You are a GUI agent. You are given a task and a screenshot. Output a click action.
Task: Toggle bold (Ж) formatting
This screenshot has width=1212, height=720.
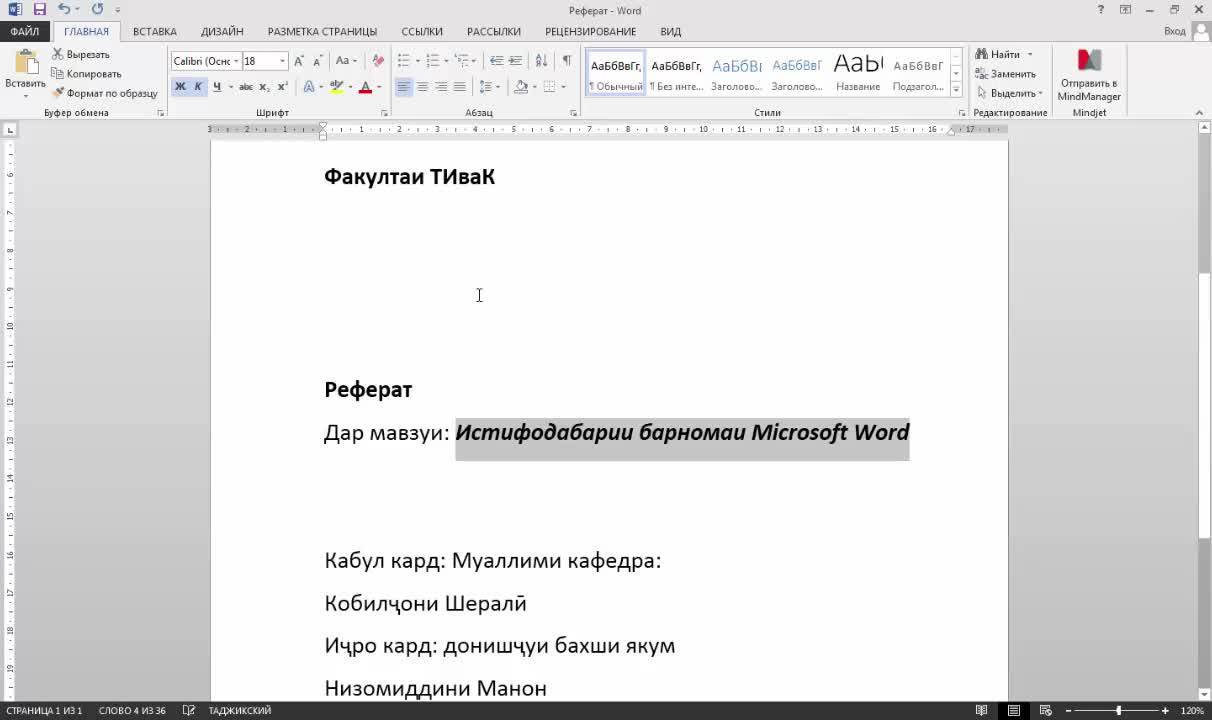[x=180, y=87]
